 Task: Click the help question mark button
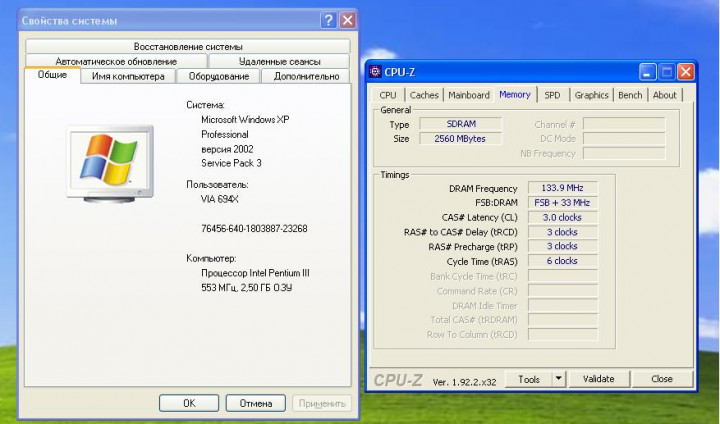click(x=328, y=20)
